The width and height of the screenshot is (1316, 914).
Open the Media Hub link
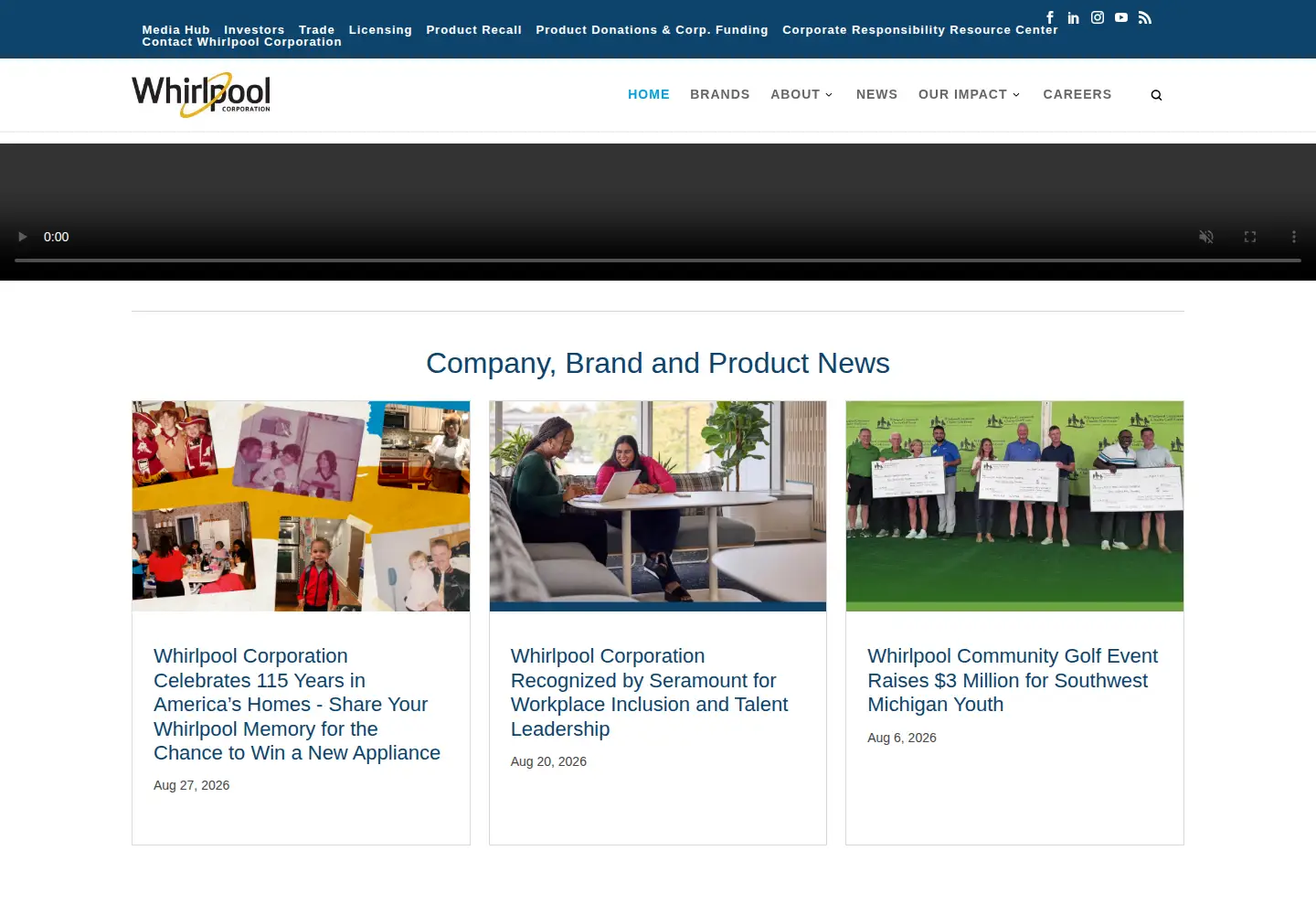[x=176, y=30]
